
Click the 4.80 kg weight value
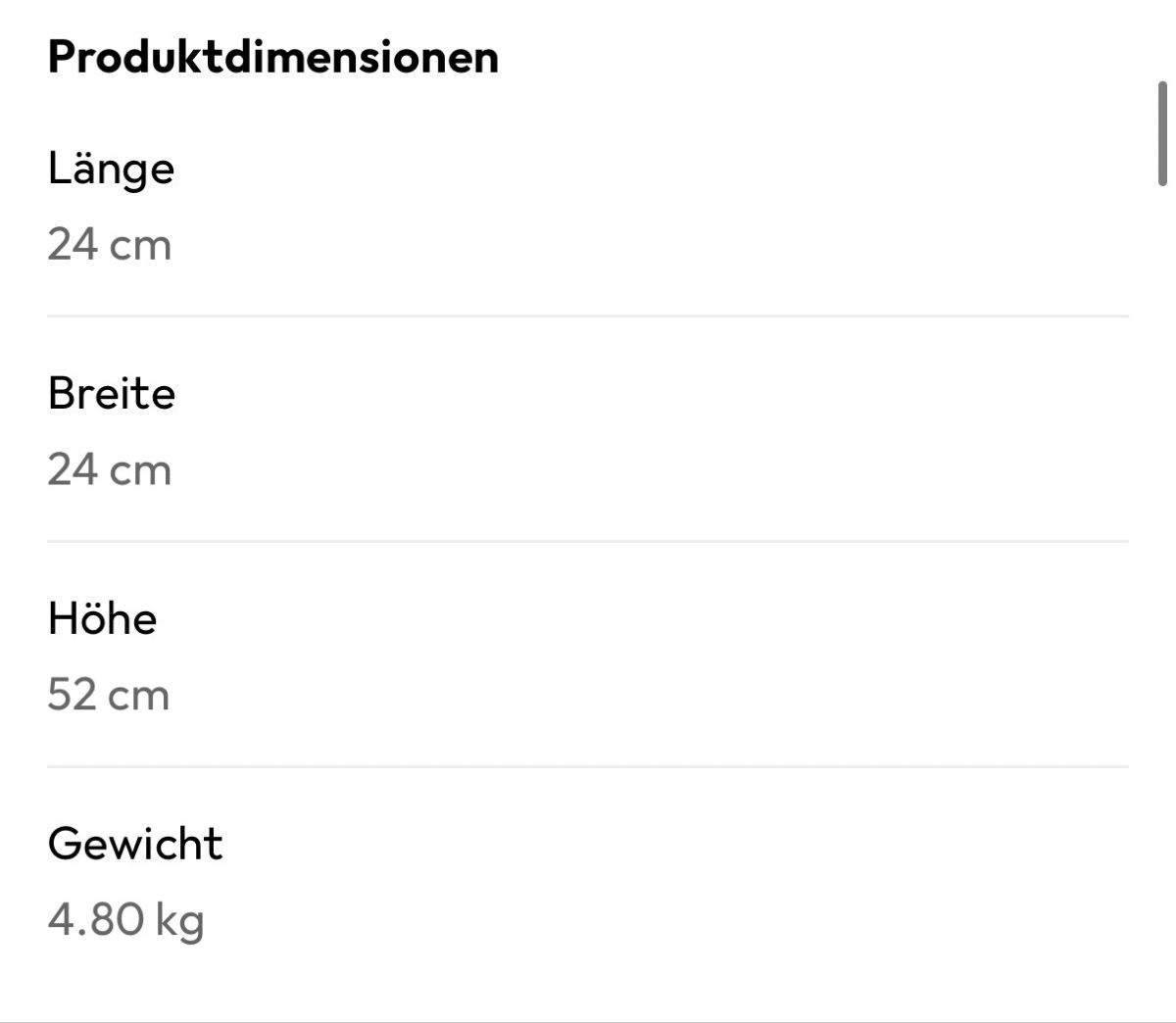[126, 921]
